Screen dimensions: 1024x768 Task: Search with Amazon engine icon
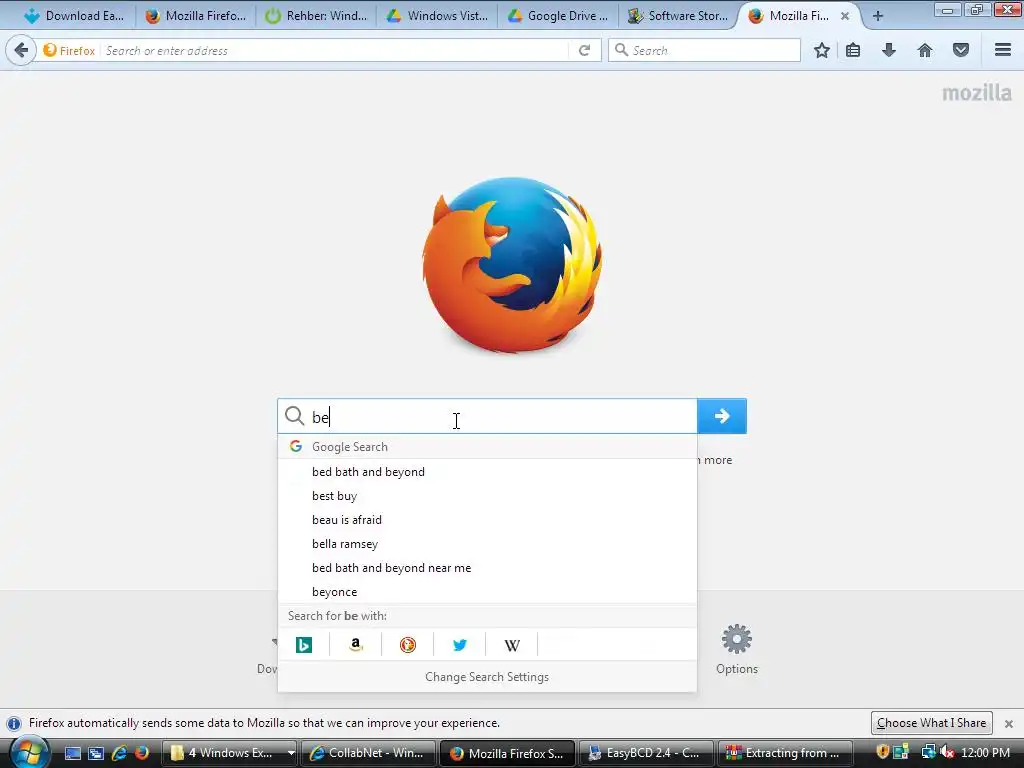356,645
